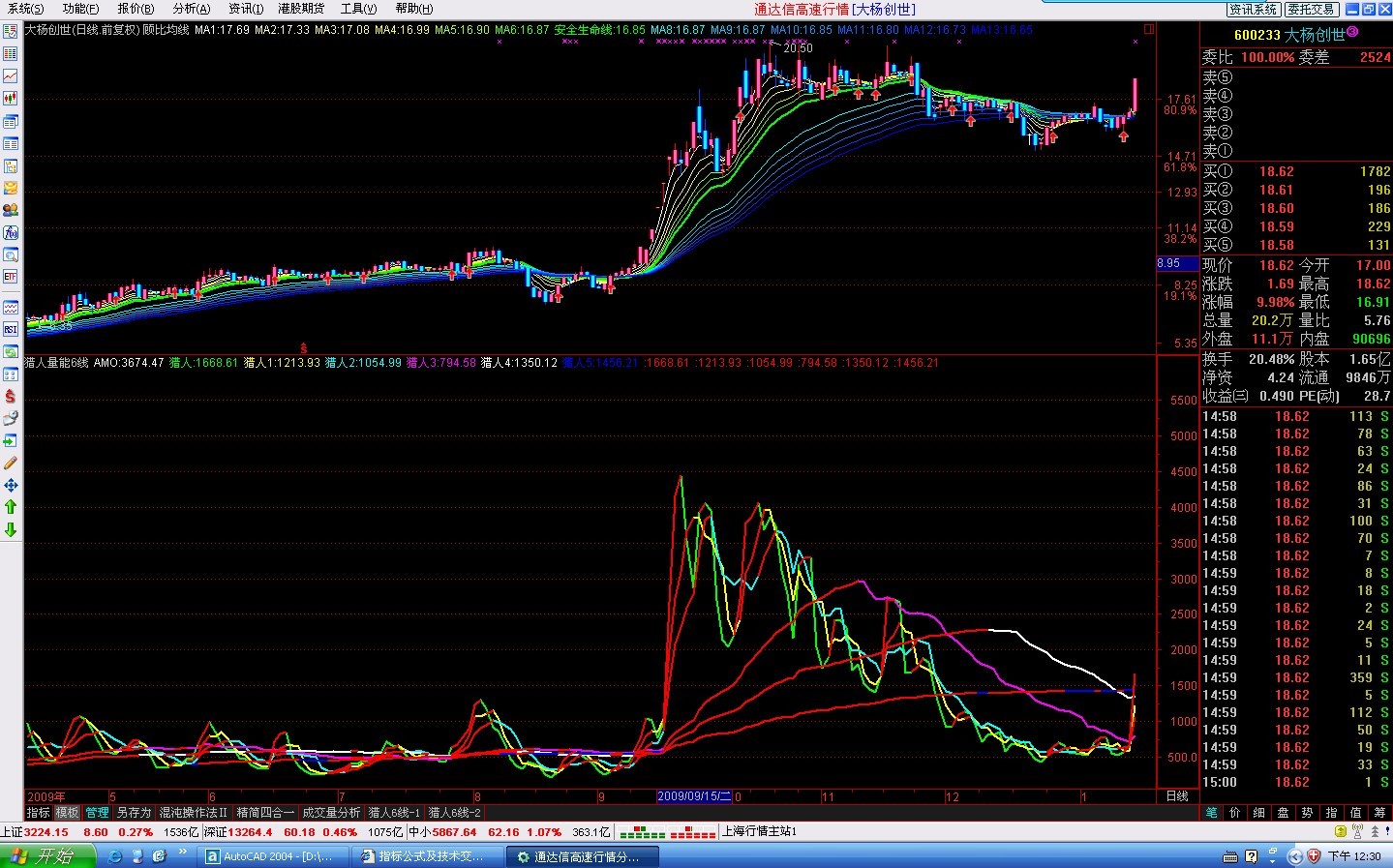This screenshot has width=1393, height=868.
Task: Select the pencil drawing tool icon
Action: [11, 463]
